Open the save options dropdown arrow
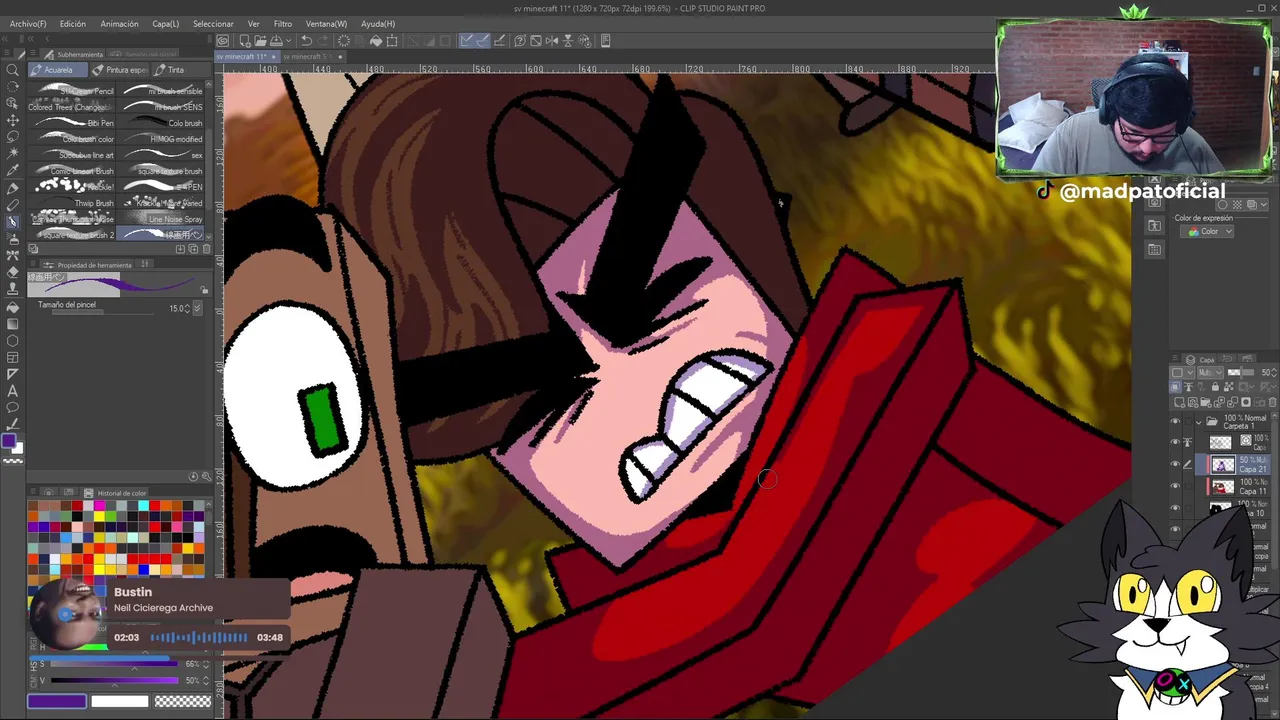 coord(288,41)
